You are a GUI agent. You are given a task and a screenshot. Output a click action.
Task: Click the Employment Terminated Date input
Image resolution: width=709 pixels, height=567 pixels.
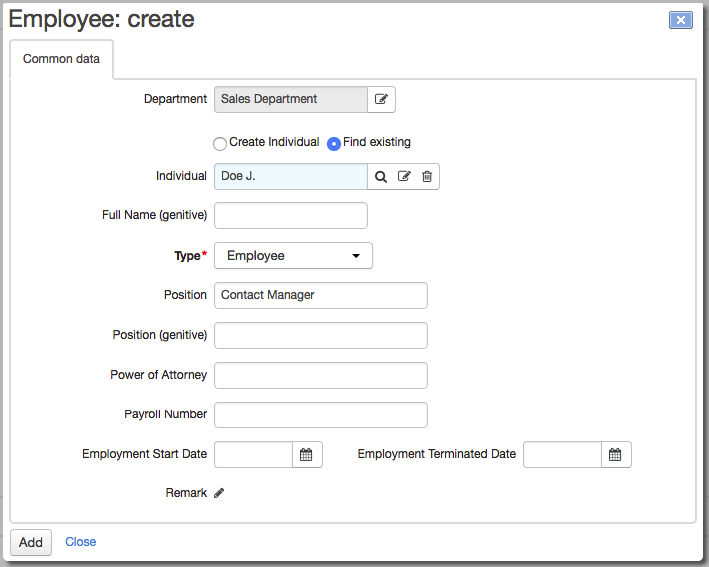pyautogui.click(x=562, y=454)
